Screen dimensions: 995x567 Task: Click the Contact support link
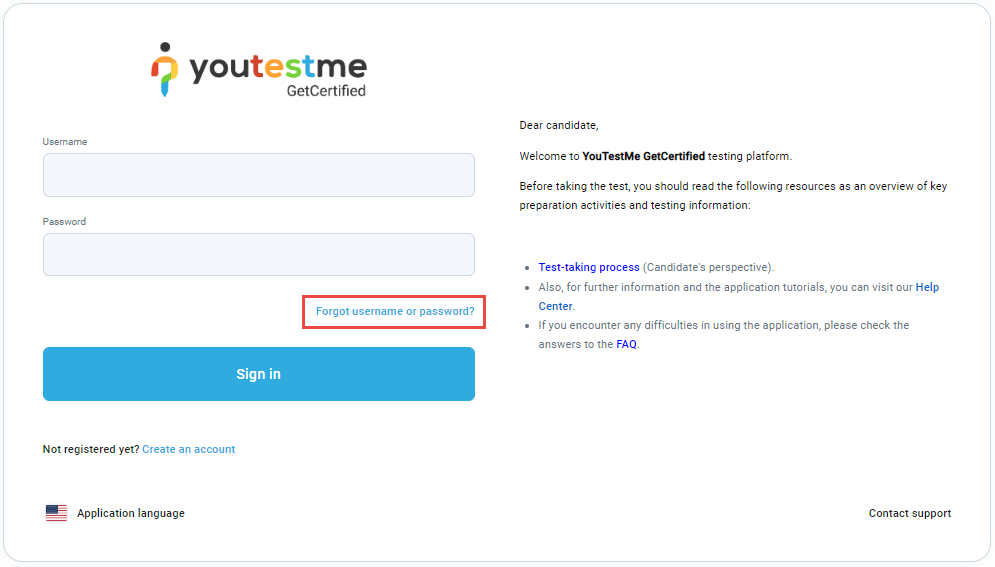pos(909,513)
